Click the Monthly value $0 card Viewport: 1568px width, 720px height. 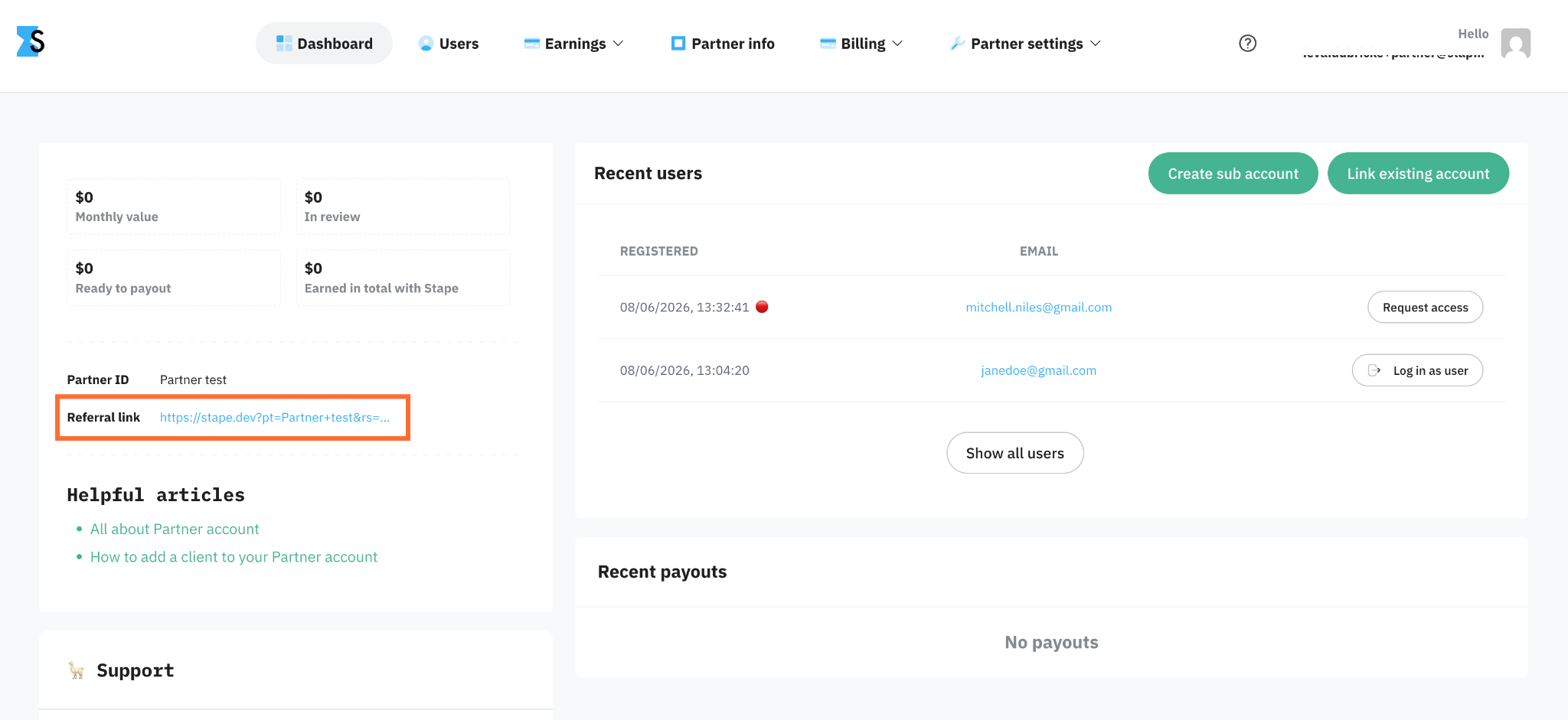(x=174, y=207)
